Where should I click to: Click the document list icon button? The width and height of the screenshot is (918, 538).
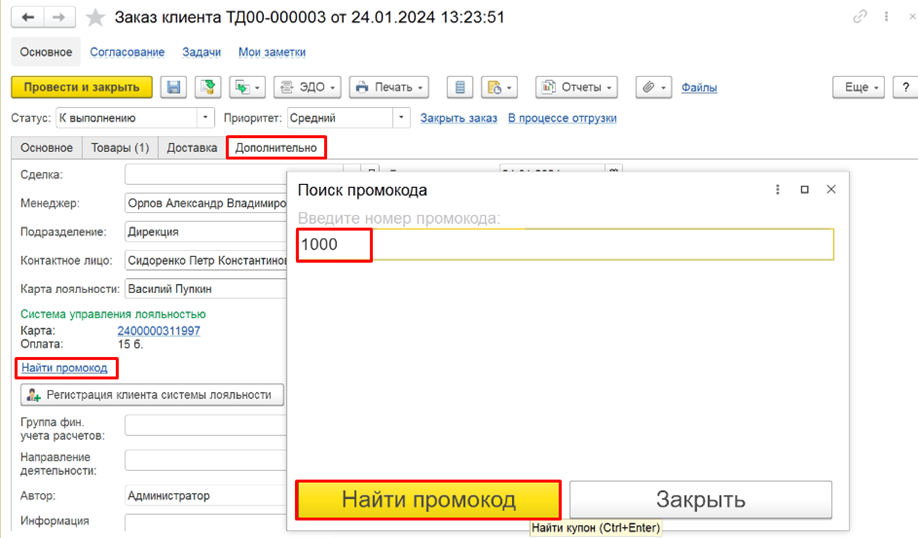pyautogui.click(x=460, y=87)
